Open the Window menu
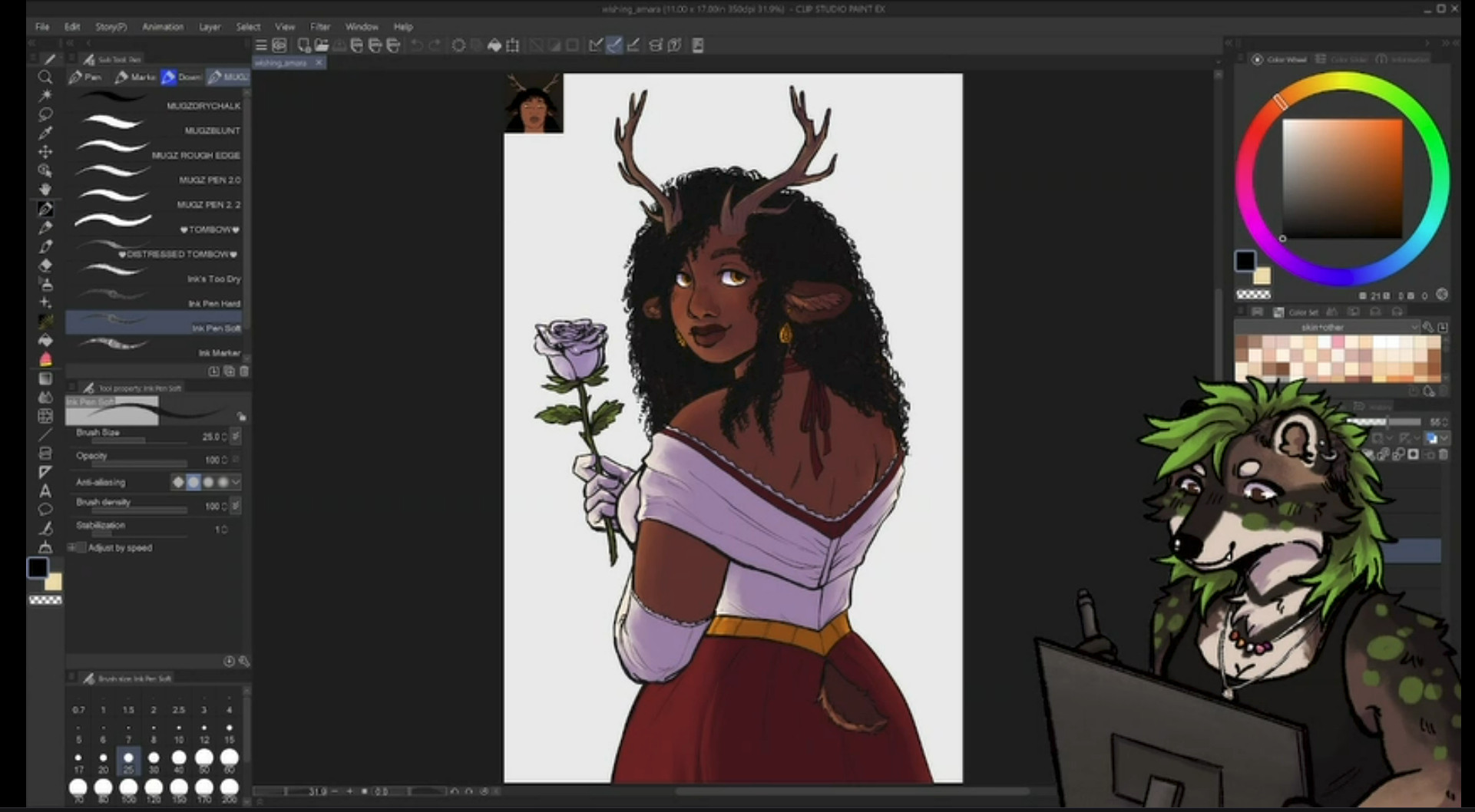The height and width of the screenshot is (812, 1475). (x=362, y=27)
